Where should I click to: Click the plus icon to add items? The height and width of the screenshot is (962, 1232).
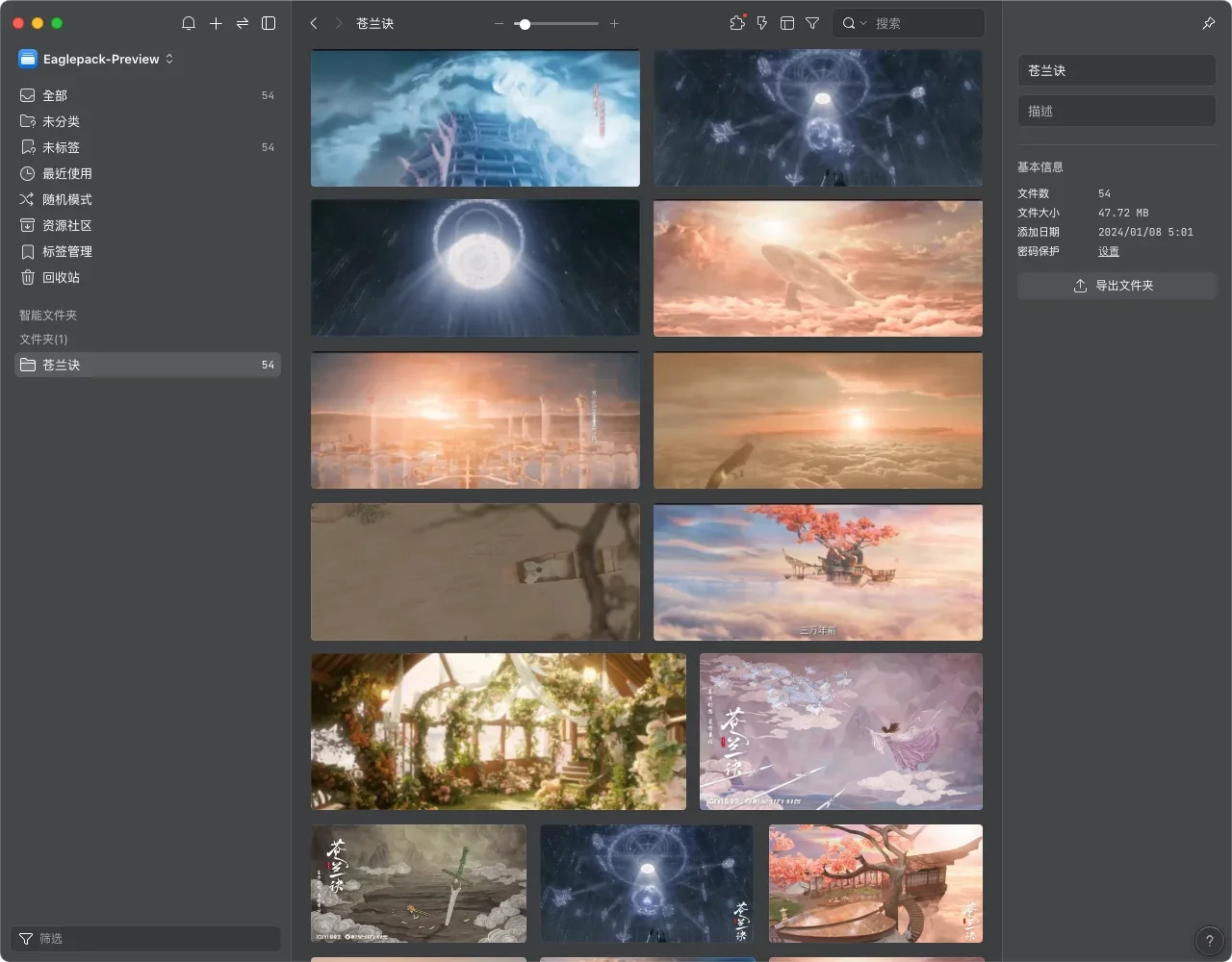pos(216,23)
